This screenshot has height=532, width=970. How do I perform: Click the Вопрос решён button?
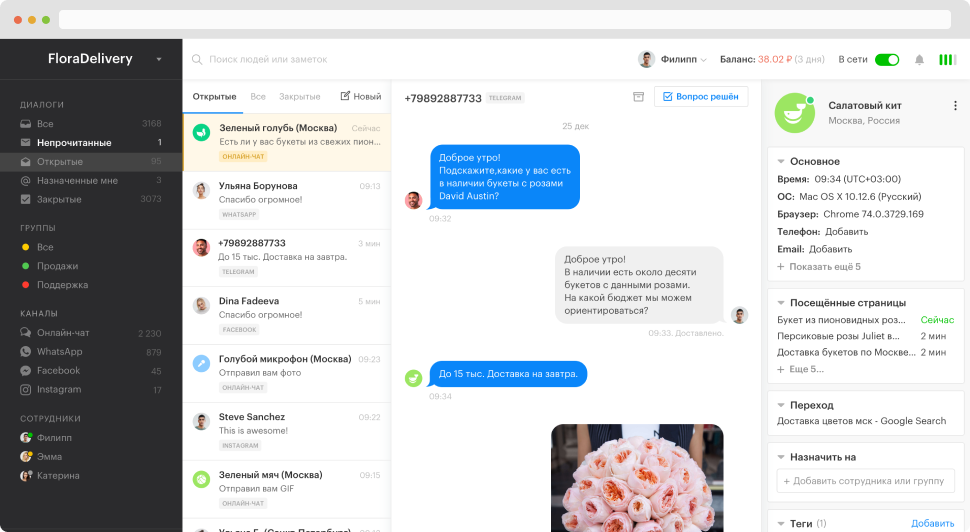(701, 97)
